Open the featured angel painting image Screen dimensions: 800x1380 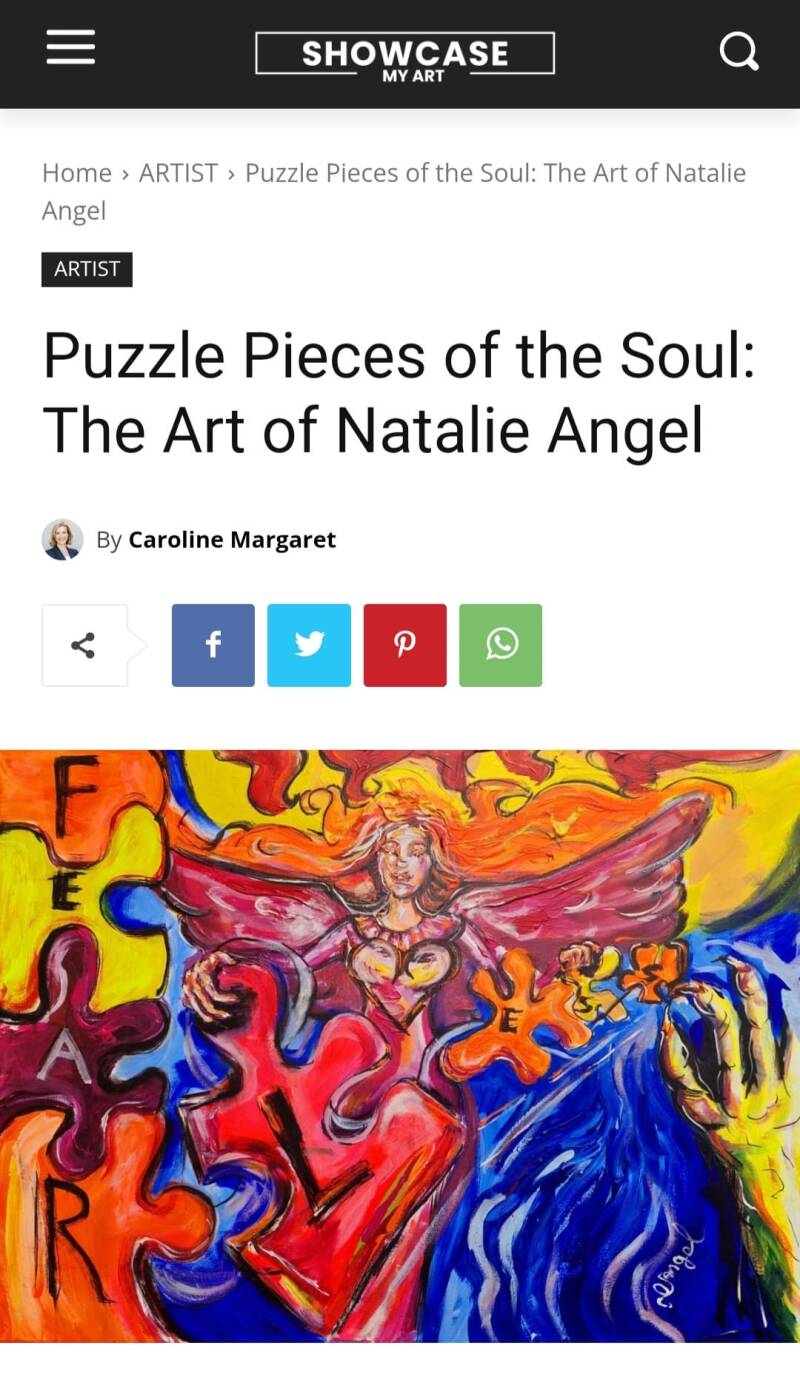(x=400, y=1045)
